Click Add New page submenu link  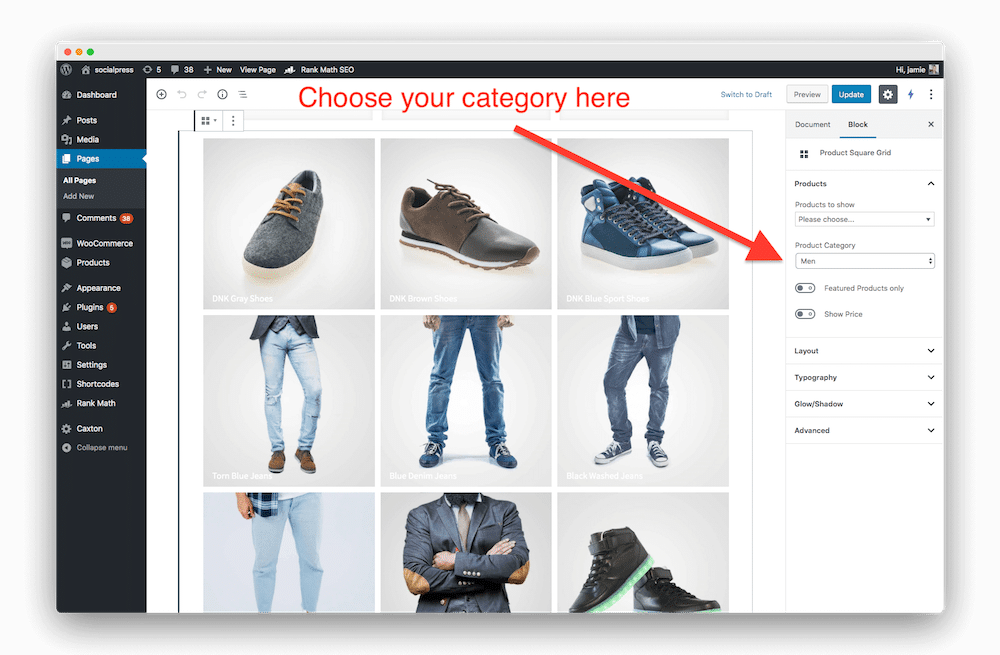pyautogui.click(x=78, y=196)
